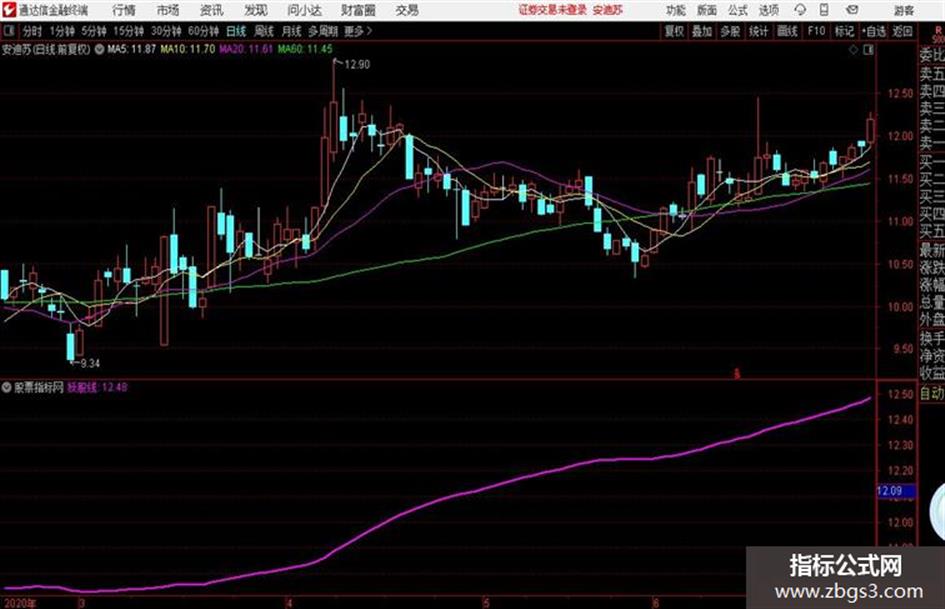This screenshot has height=609, width=945.
Task: Open the 画线 drawing tools
Action: 787,31
